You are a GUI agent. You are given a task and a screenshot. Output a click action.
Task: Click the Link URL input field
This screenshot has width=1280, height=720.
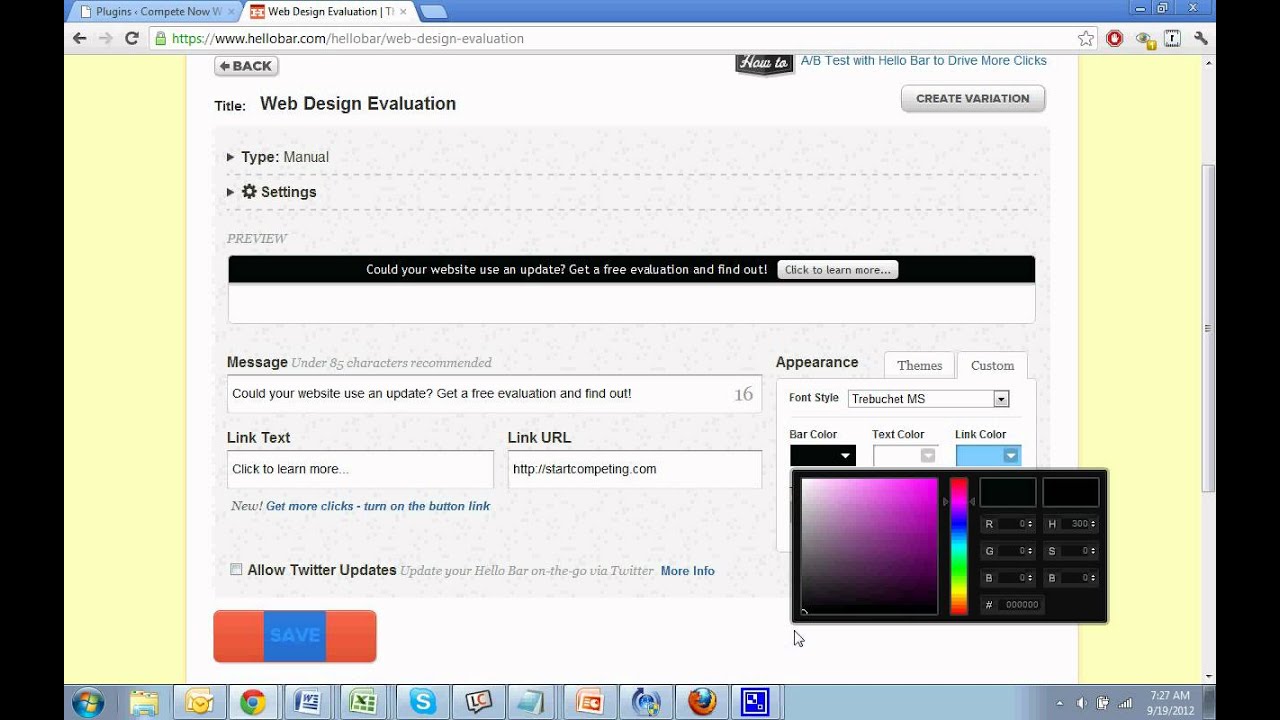(635, 469)
